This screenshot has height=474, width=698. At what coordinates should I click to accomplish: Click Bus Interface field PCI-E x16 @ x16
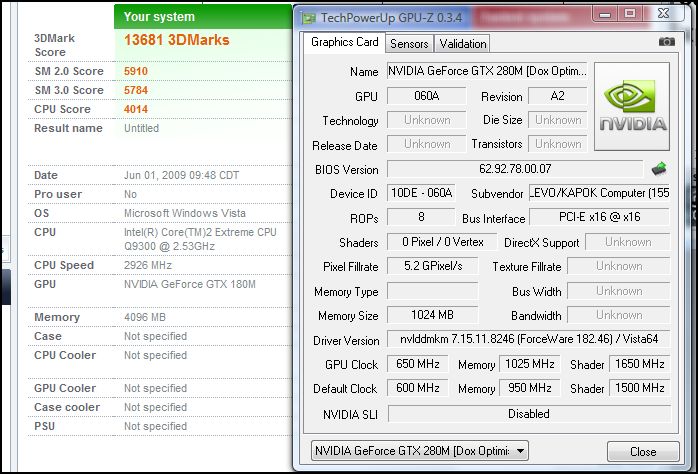(x=599, y=217)
